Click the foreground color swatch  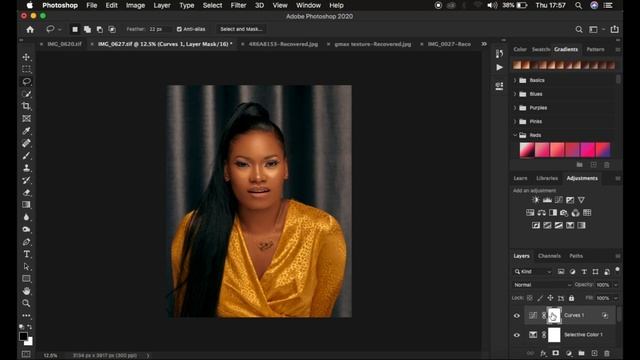(23, 336)
